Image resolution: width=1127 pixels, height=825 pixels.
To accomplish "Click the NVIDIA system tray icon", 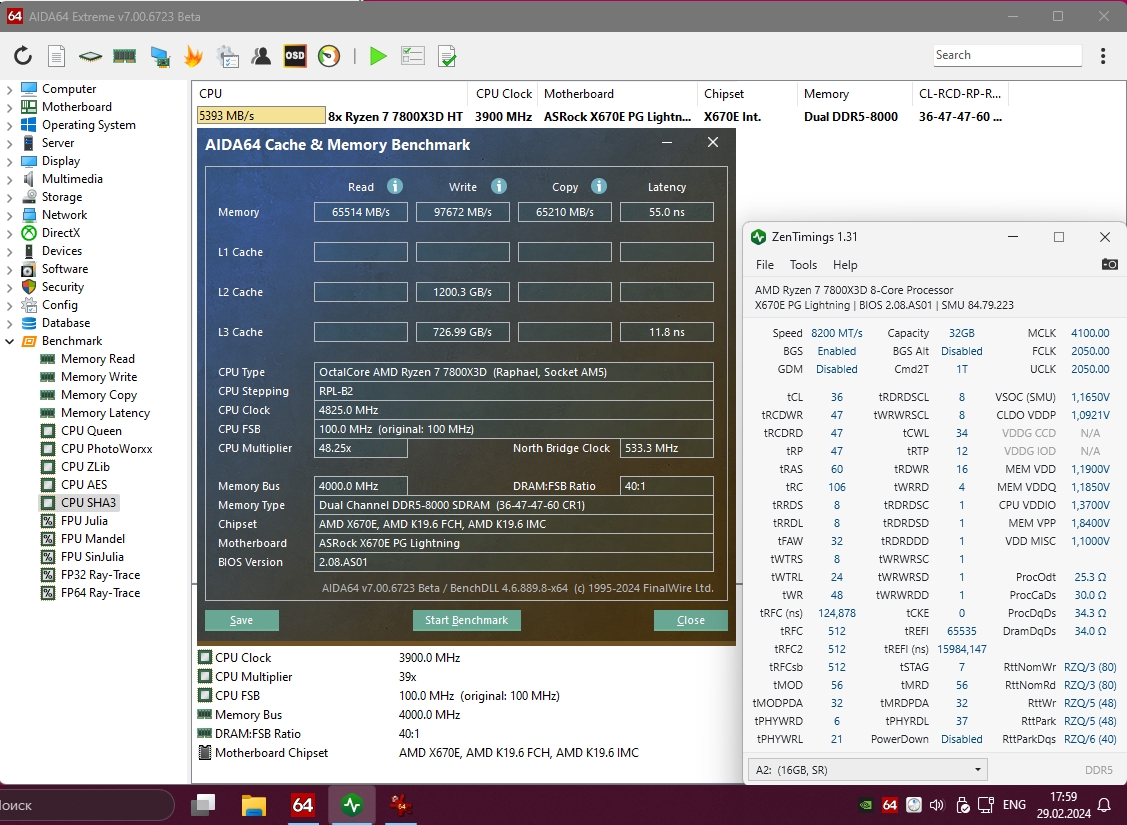I will (x=868, y=805).
